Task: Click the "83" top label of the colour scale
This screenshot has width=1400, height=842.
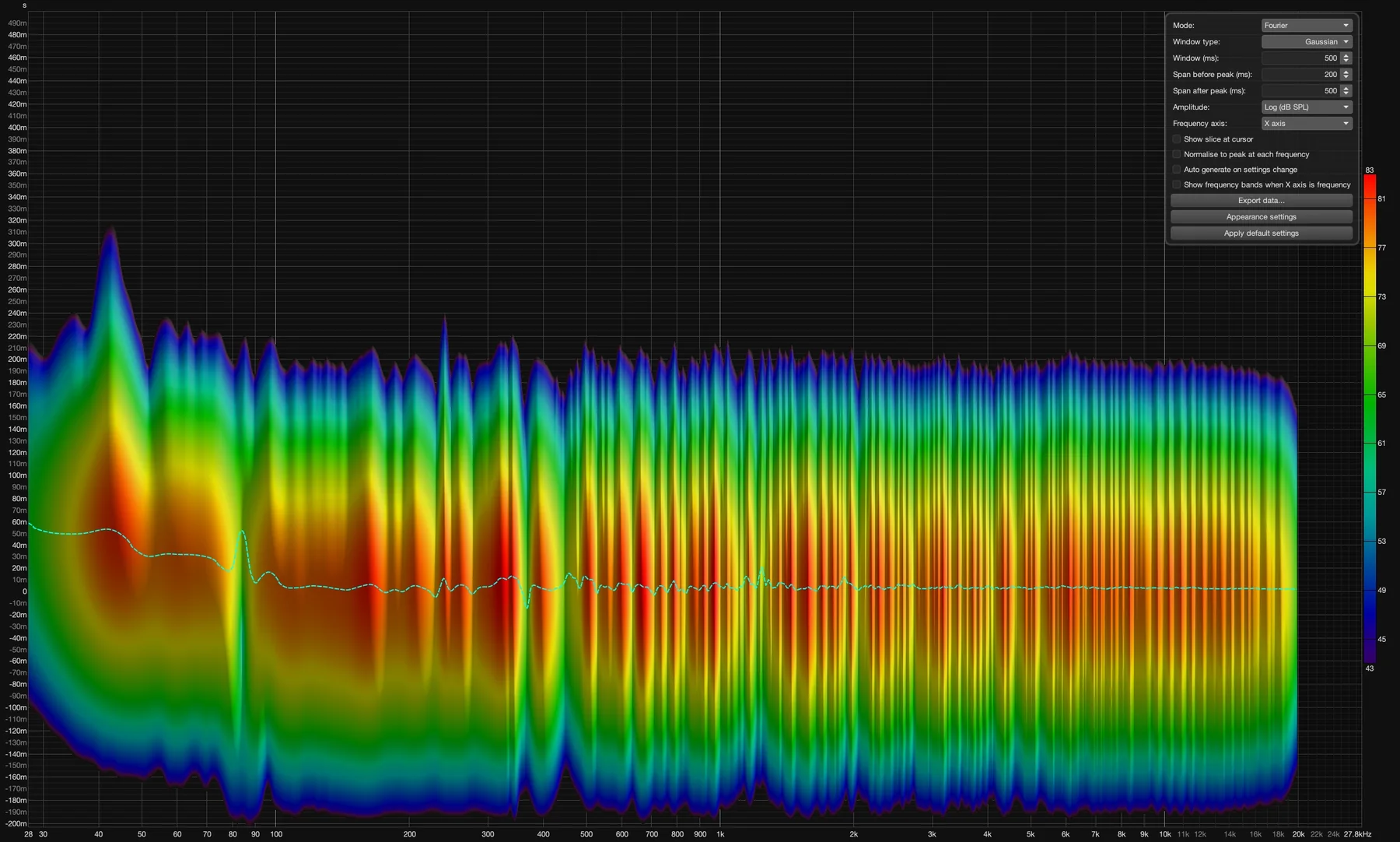Action: coord(1370,170)
